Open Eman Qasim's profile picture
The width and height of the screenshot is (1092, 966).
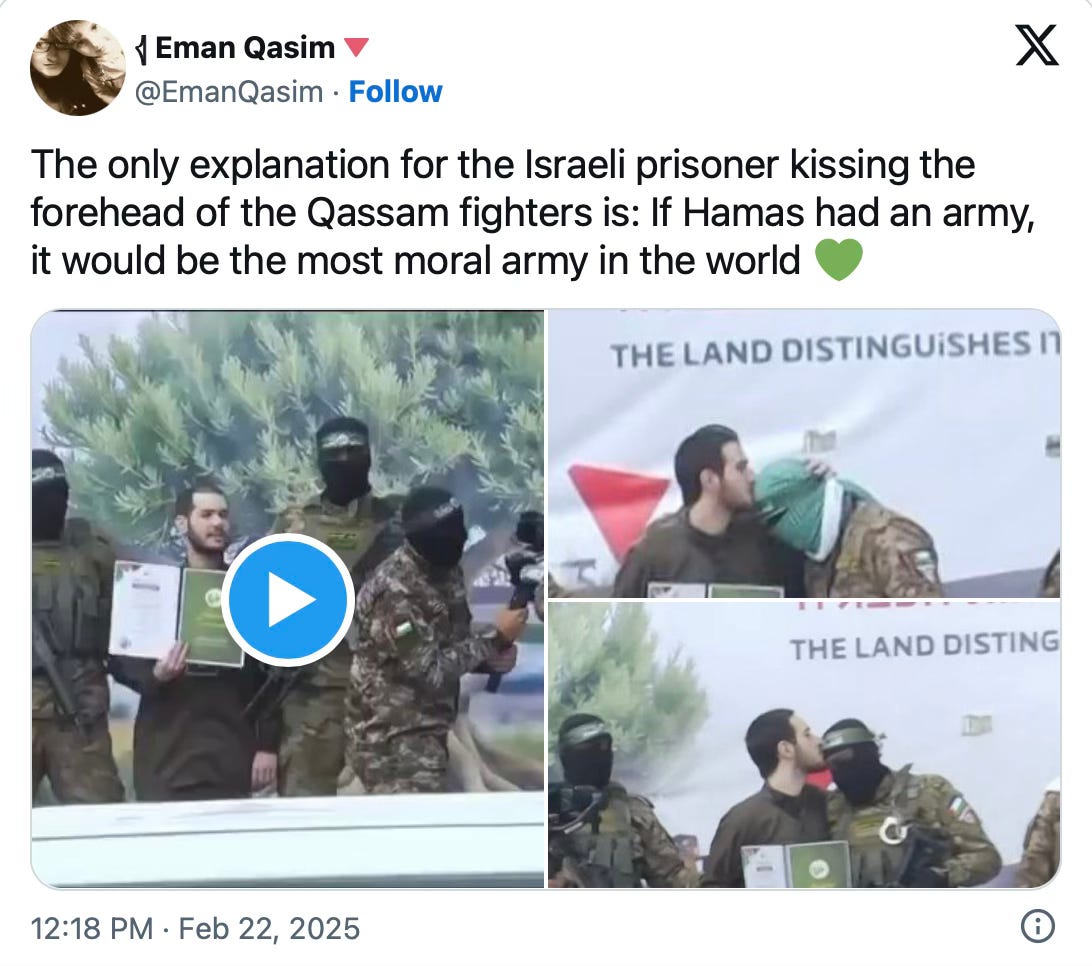(x=78, y=68)
